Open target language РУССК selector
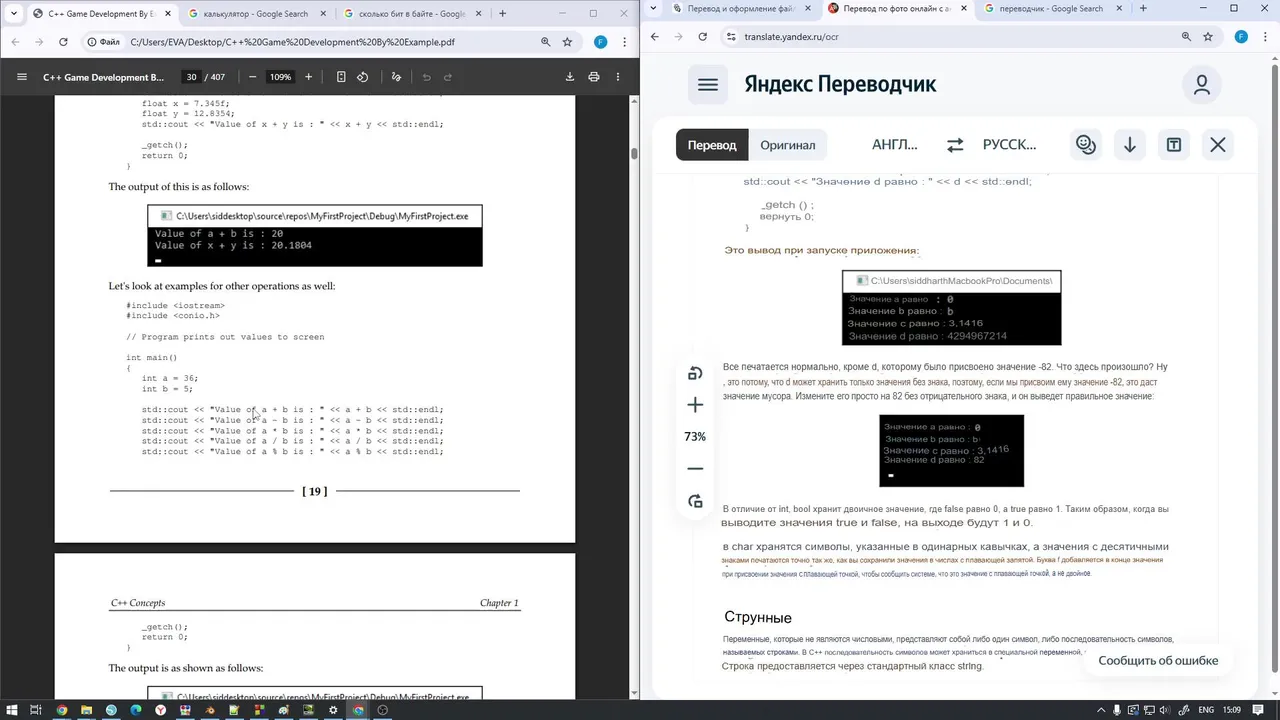The image size is (1280, 720). pyautogui.click(x=1010, y=145)
